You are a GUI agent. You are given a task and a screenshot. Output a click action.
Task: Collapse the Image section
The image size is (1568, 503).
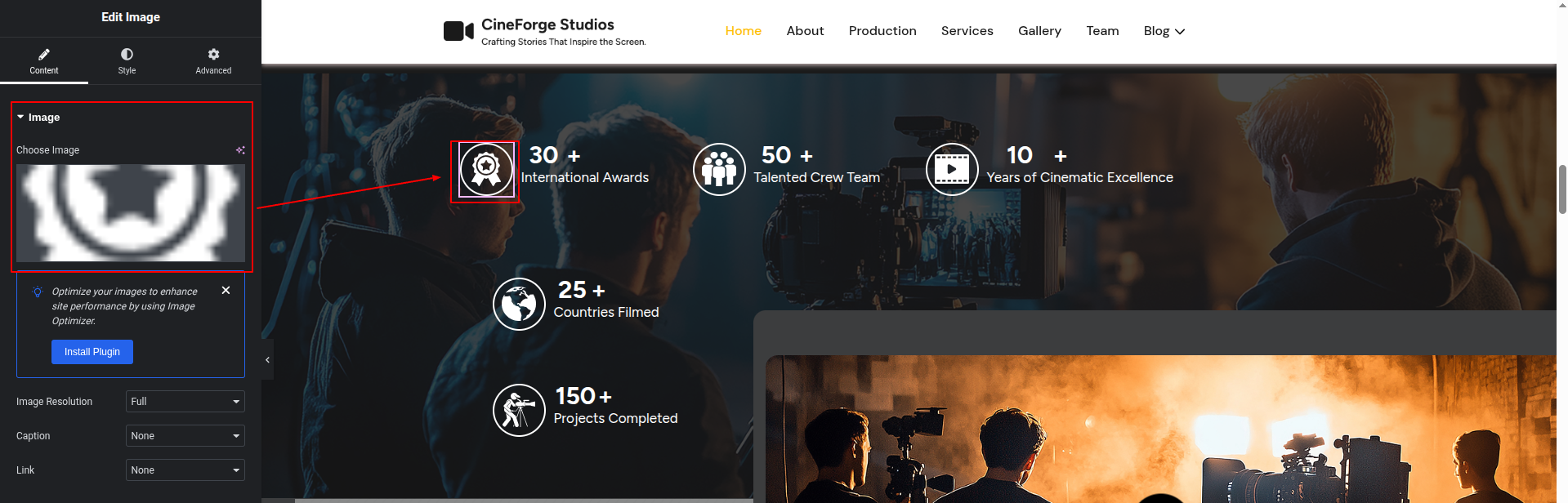click(21, 118)
